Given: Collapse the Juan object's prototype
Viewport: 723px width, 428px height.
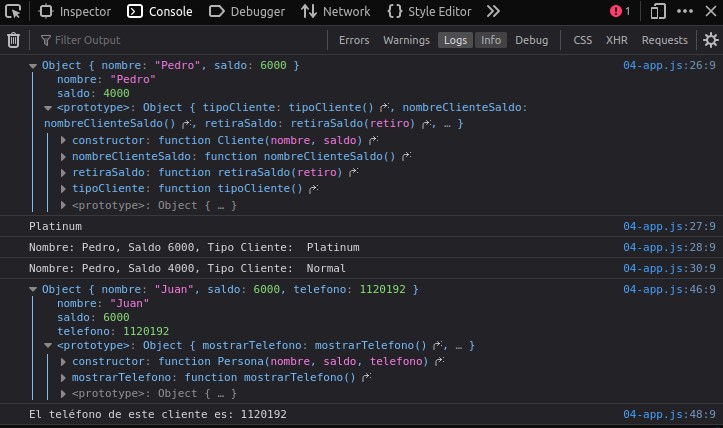Looking at the screenshot, I should (48, 345).
